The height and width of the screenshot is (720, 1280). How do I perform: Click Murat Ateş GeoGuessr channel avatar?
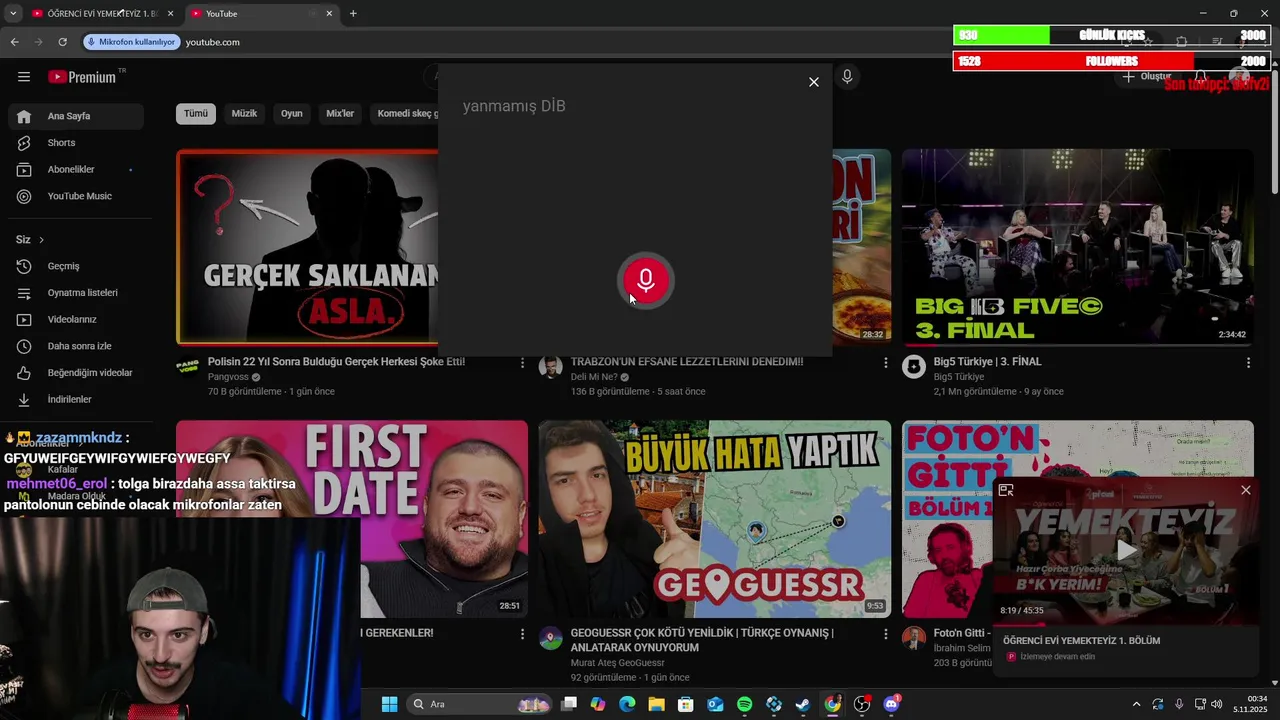[551, 638]
